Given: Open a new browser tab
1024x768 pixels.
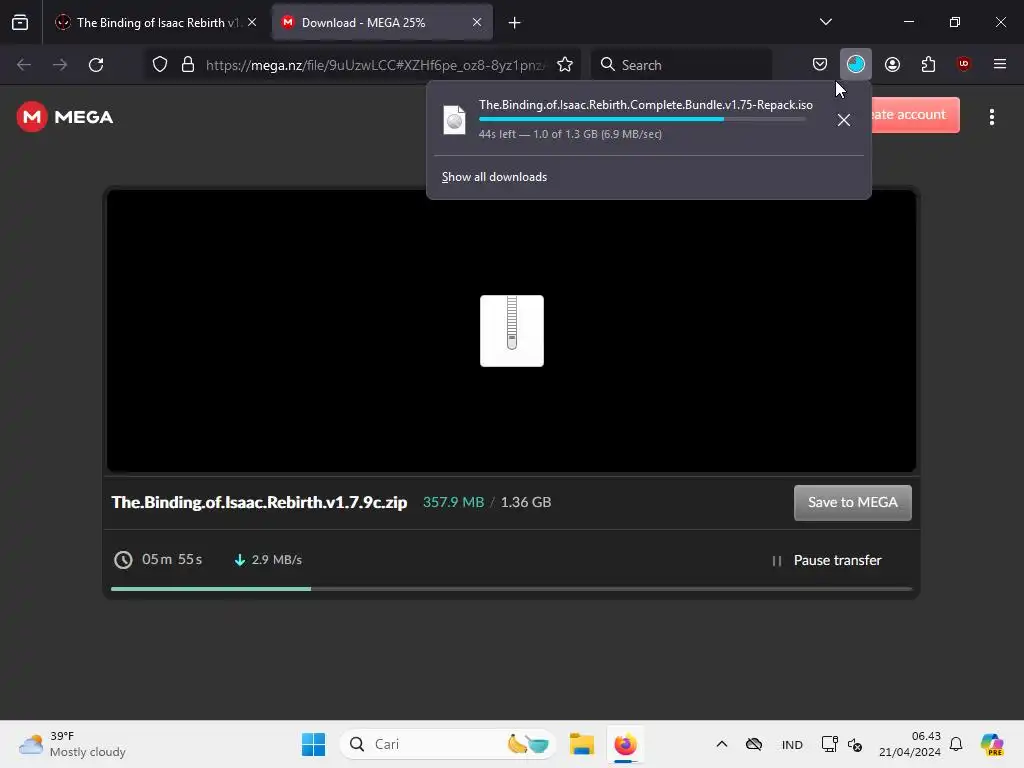Looking at the screenshot, I should click(x=515, y=23).
